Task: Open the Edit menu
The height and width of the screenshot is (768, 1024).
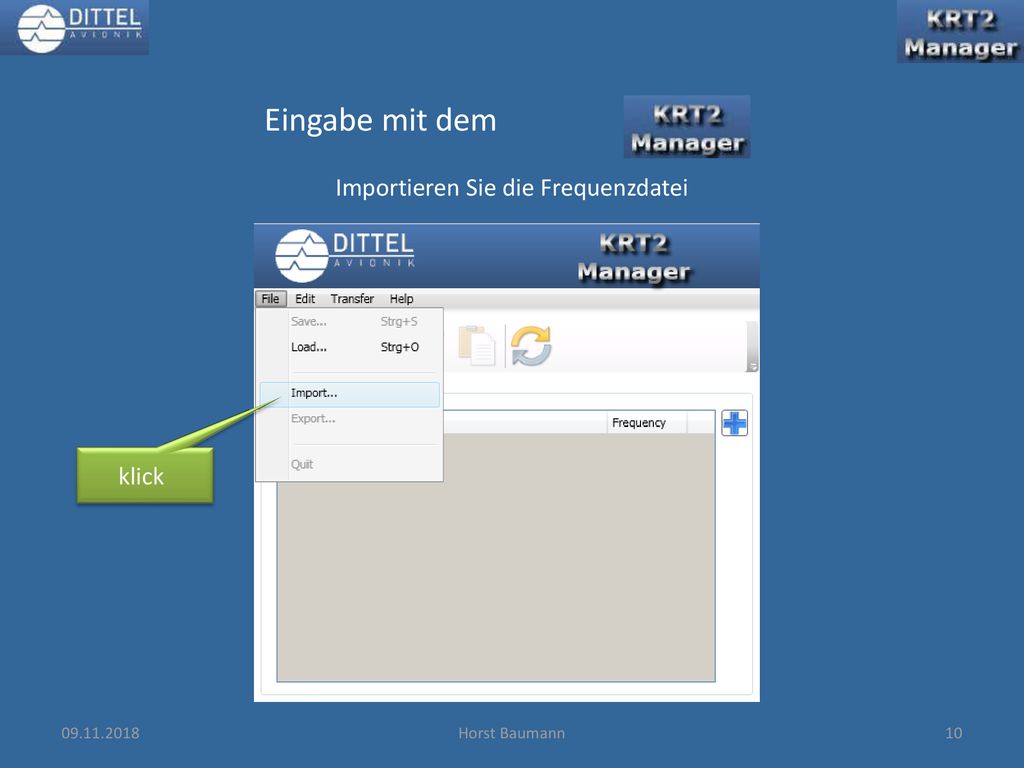Action: click(305, 298)
